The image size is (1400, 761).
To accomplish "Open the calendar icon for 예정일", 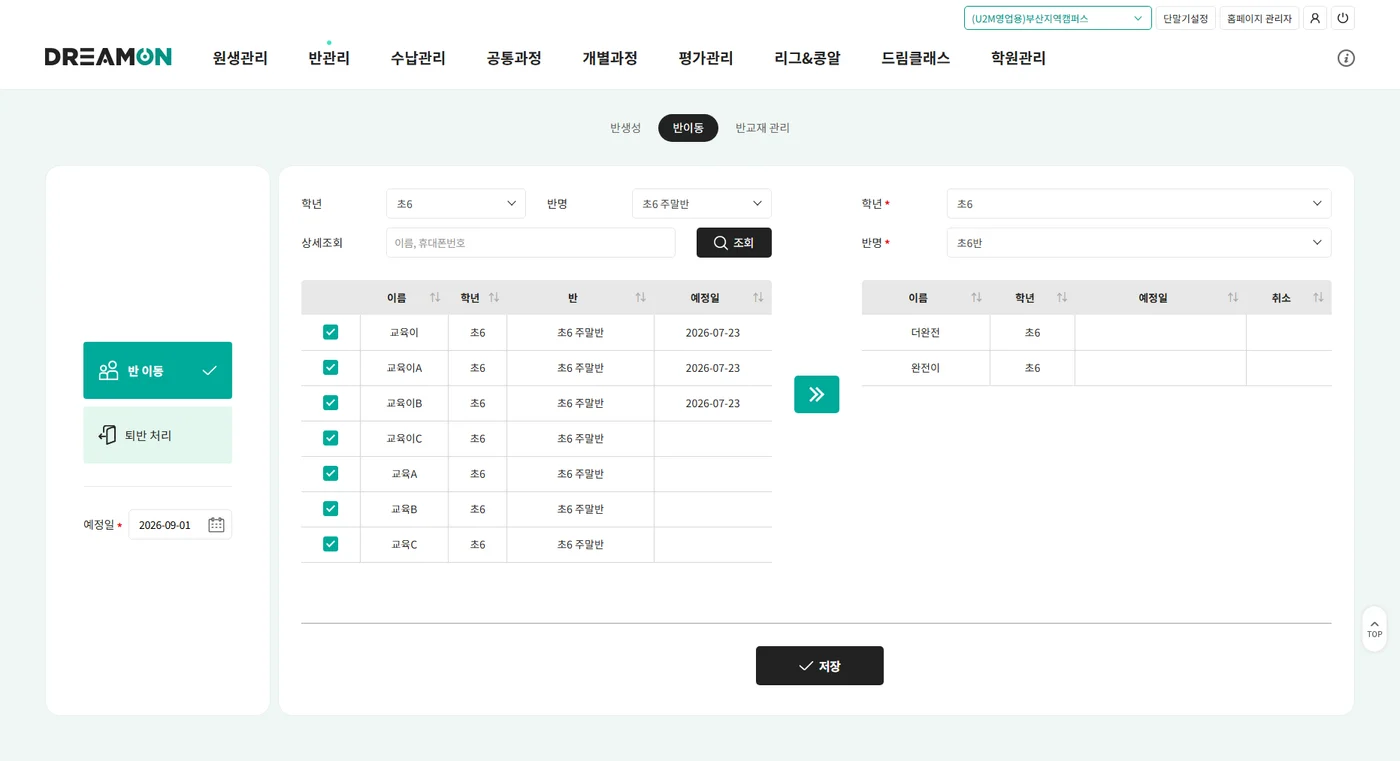I will click(216, 525).
